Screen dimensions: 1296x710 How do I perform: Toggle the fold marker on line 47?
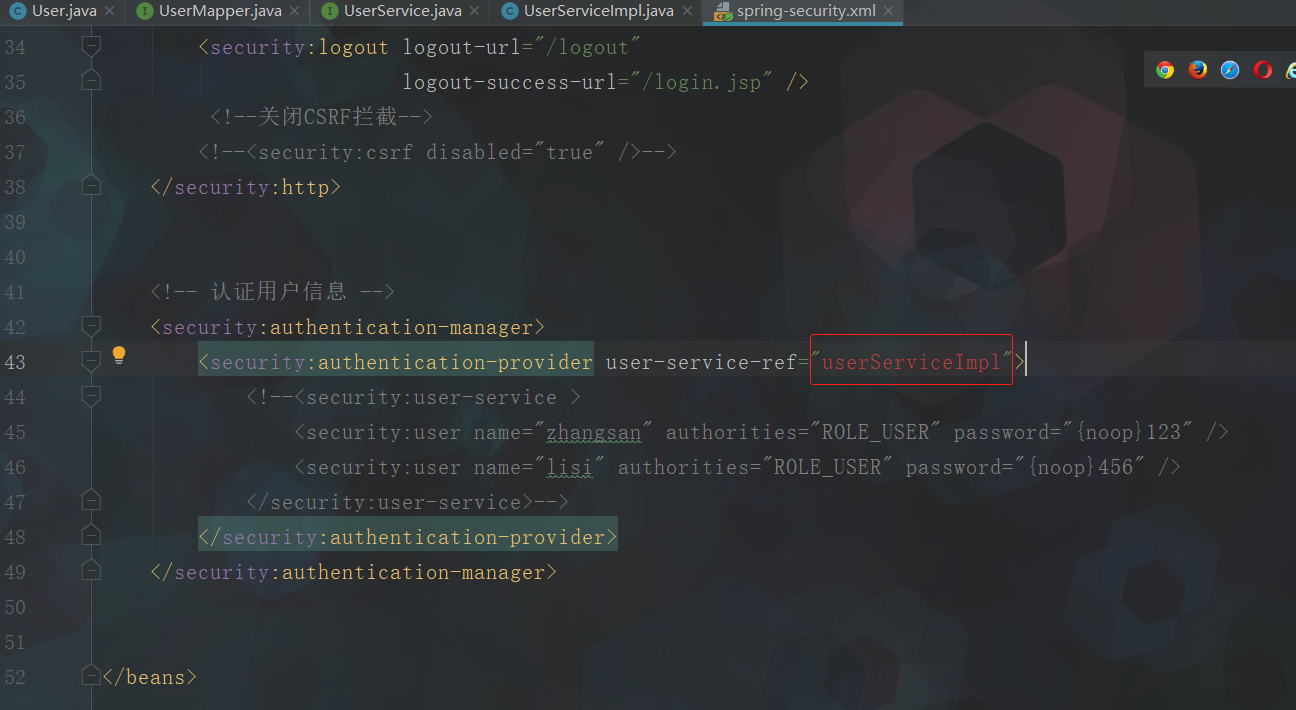click(91, 501)
